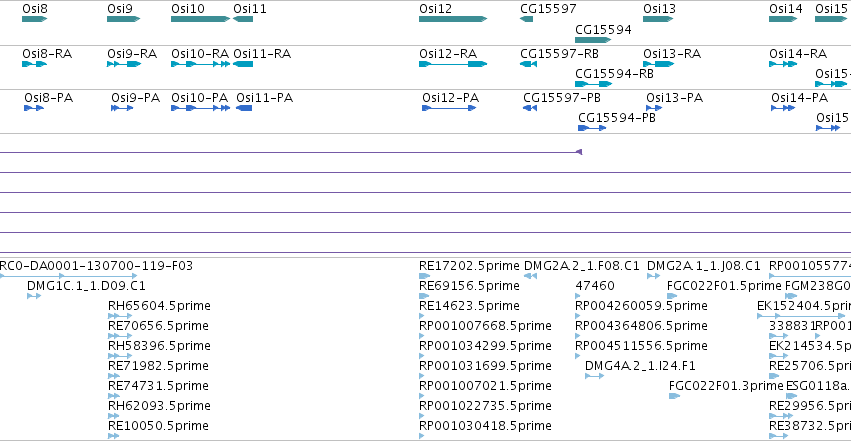Image resolution: width=851 pixels, height=441 pixels.
Task: Click the DMG4A.2_1.I24.F1 EST label
Action: pos(640,366)
